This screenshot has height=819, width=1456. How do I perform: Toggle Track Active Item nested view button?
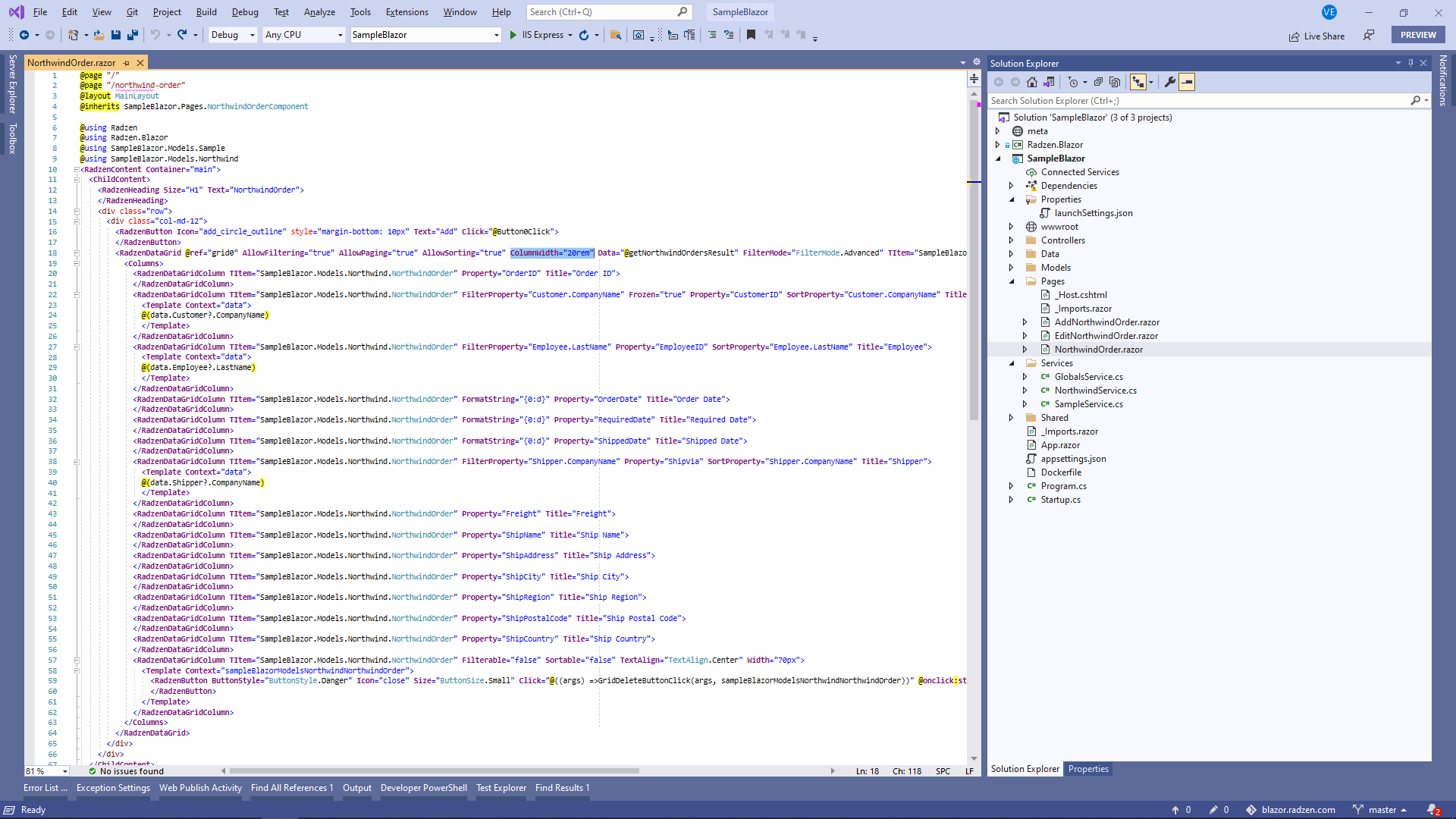[x=1137, y=82]
